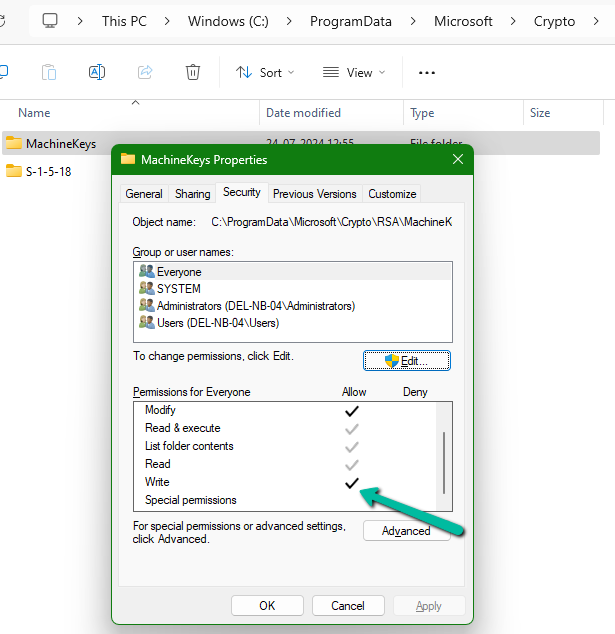Viewport: 615px width, 634px height.
Task: Switch to the Customize tab
Action: coord(392,194)
